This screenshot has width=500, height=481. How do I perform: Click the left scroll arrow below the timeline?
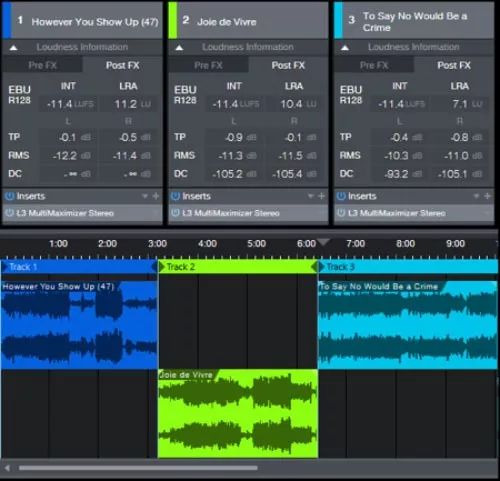pyautogui.click(x=7, y=468)
